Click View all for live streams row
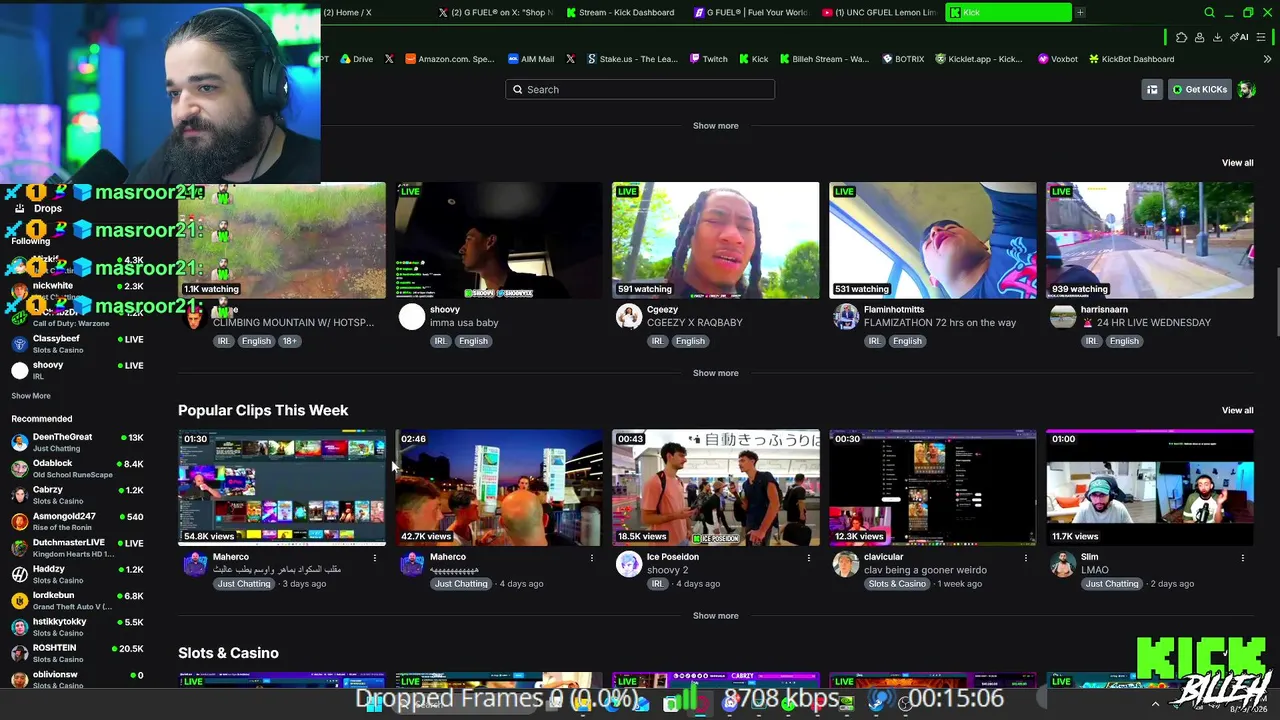The height and width of the screenshot is (720, 1280). point(1237,163)
